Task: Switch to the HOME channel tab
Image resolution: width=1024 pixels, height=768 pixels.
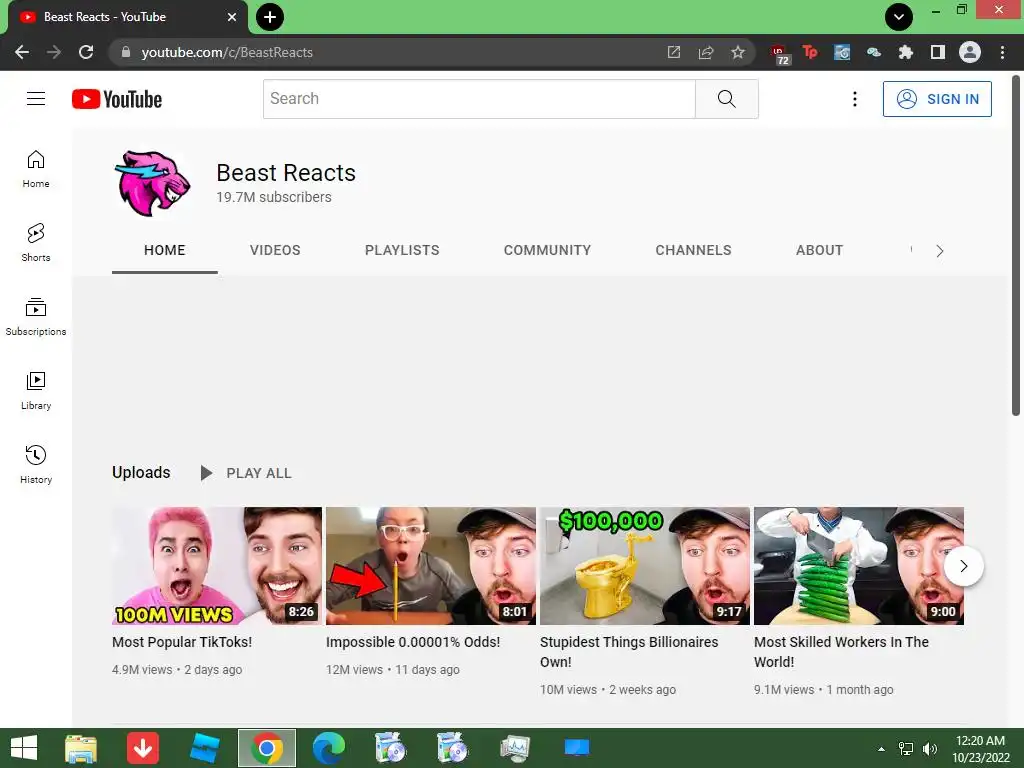Action: point(165,250)
